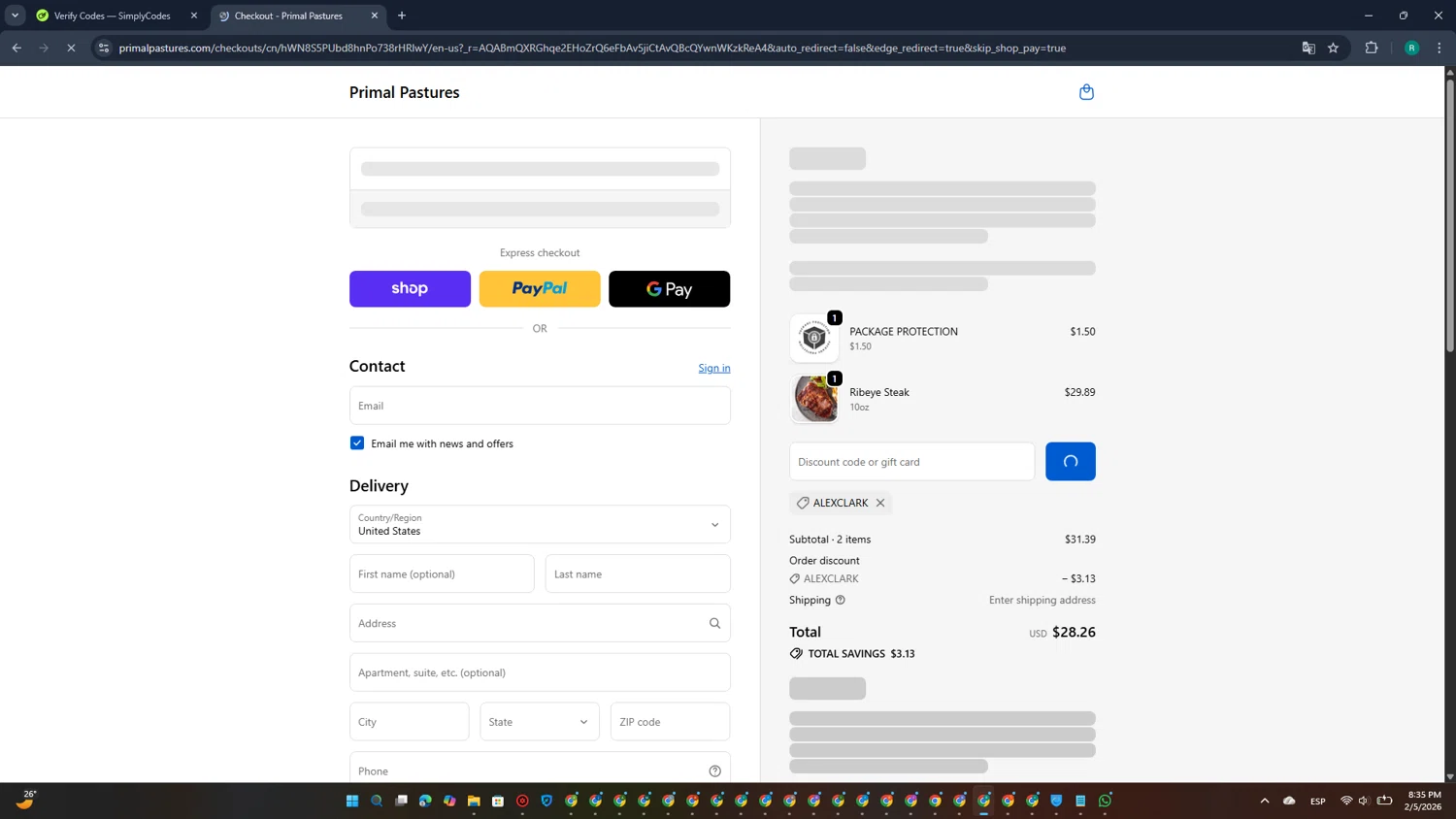Open File Explorer from the taskbar

tap(474, 801)
